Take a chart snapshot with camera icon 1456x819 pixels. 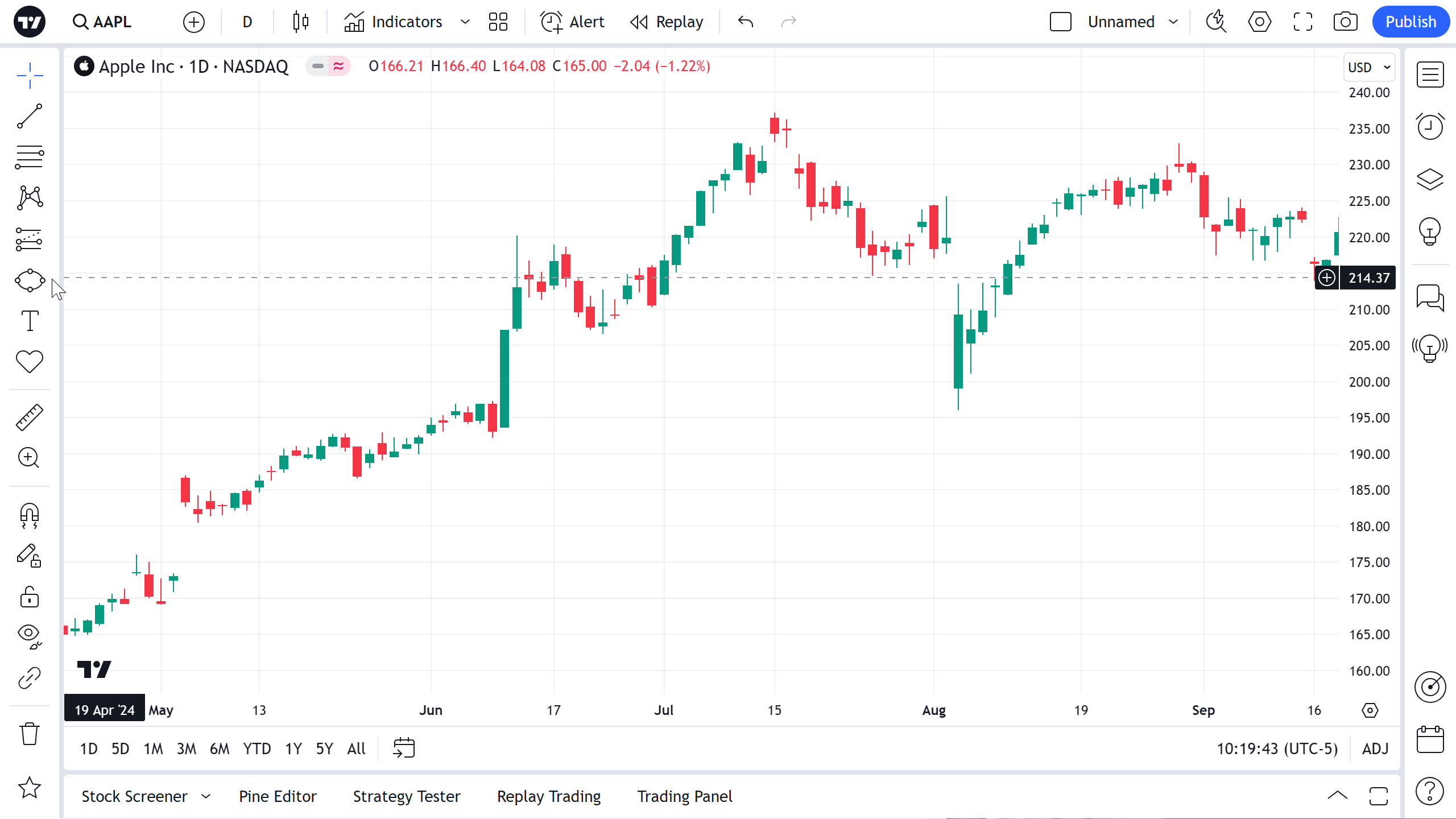point(1345,22)
